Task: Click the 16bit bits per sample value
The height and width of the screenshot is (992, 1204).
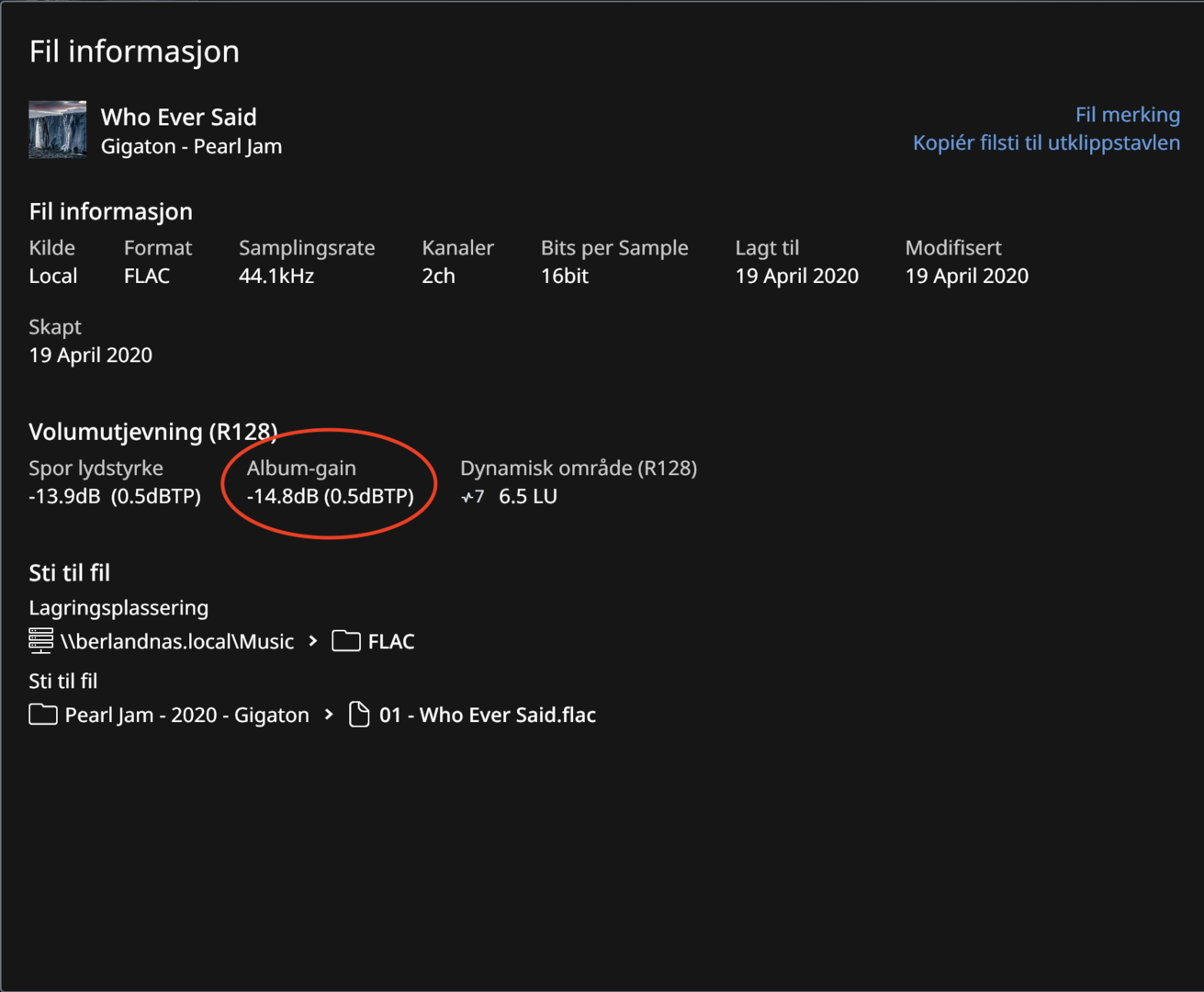Action: coord(565,276)
